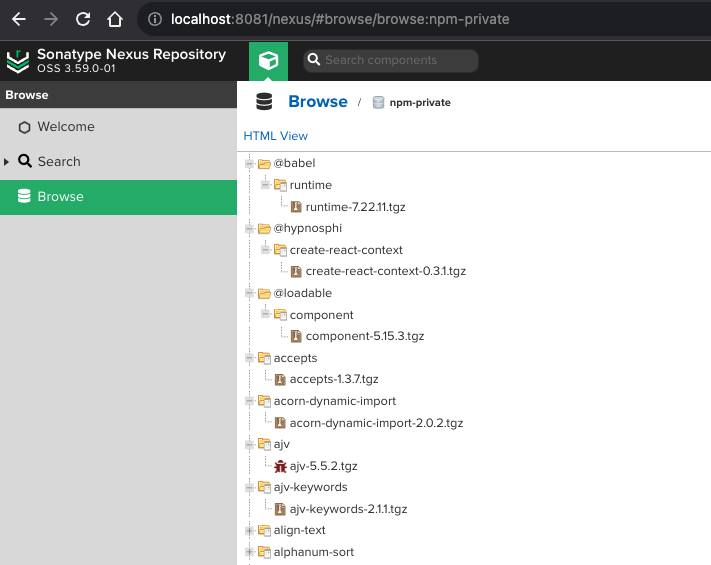The height and width of the screenshot is (565, 711).
Task: Select the align-text folder row
Action: (299, 530)
